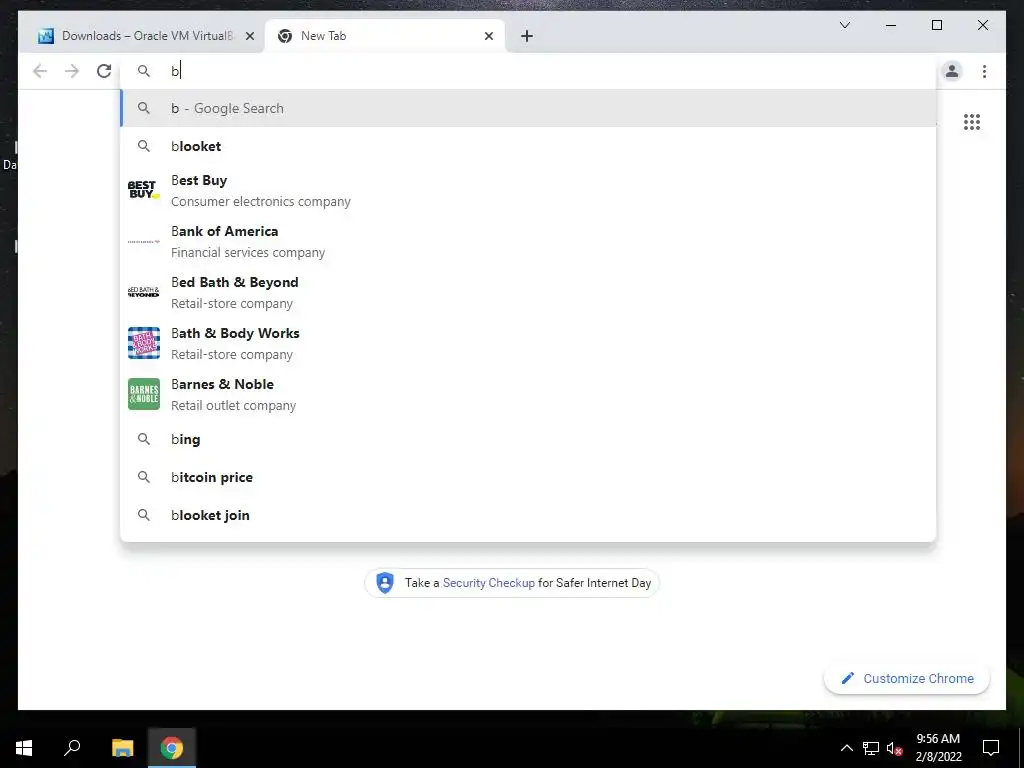1024x768 pixels.
Task: Click the Bank of America logo
Action: pyautogui.click(x=144, y=242)
